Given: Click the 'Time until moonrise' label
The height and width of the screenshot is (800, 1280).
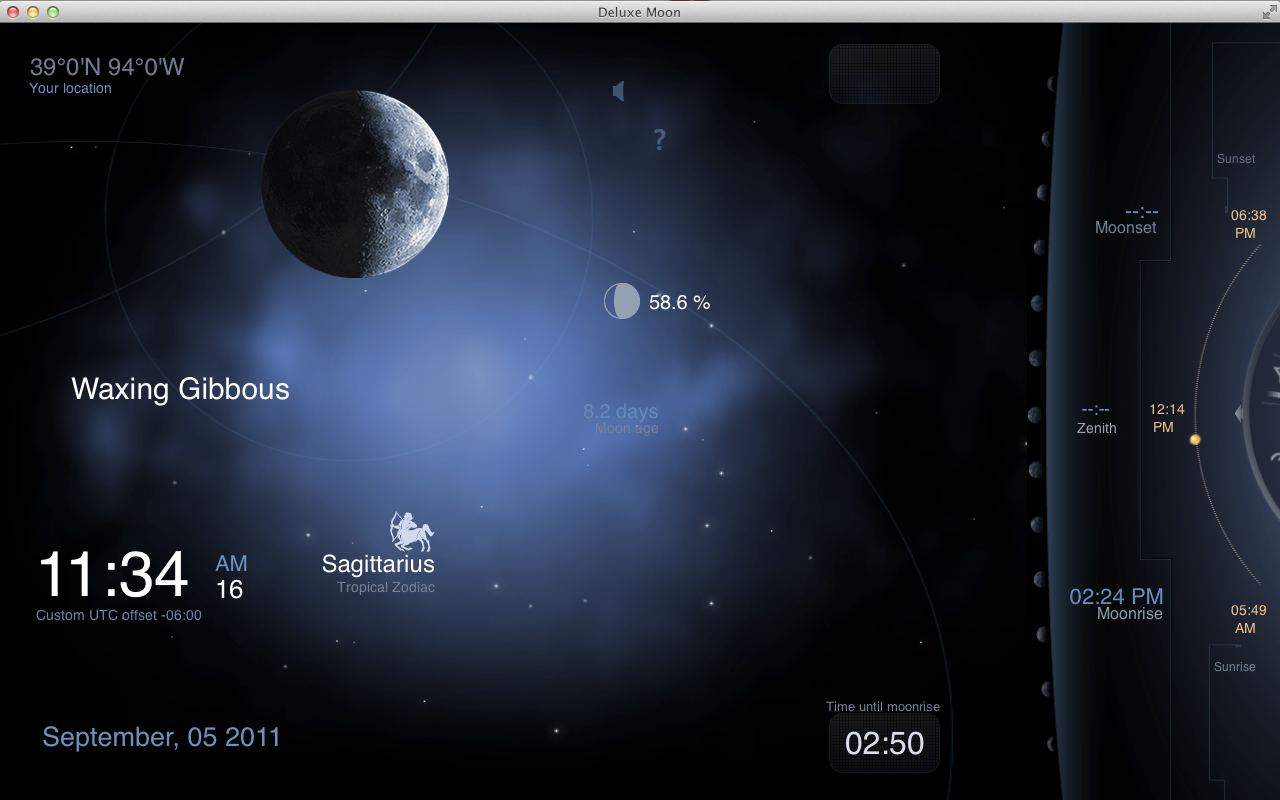Looking at the screenshot, I should click(x=883, y=706).
